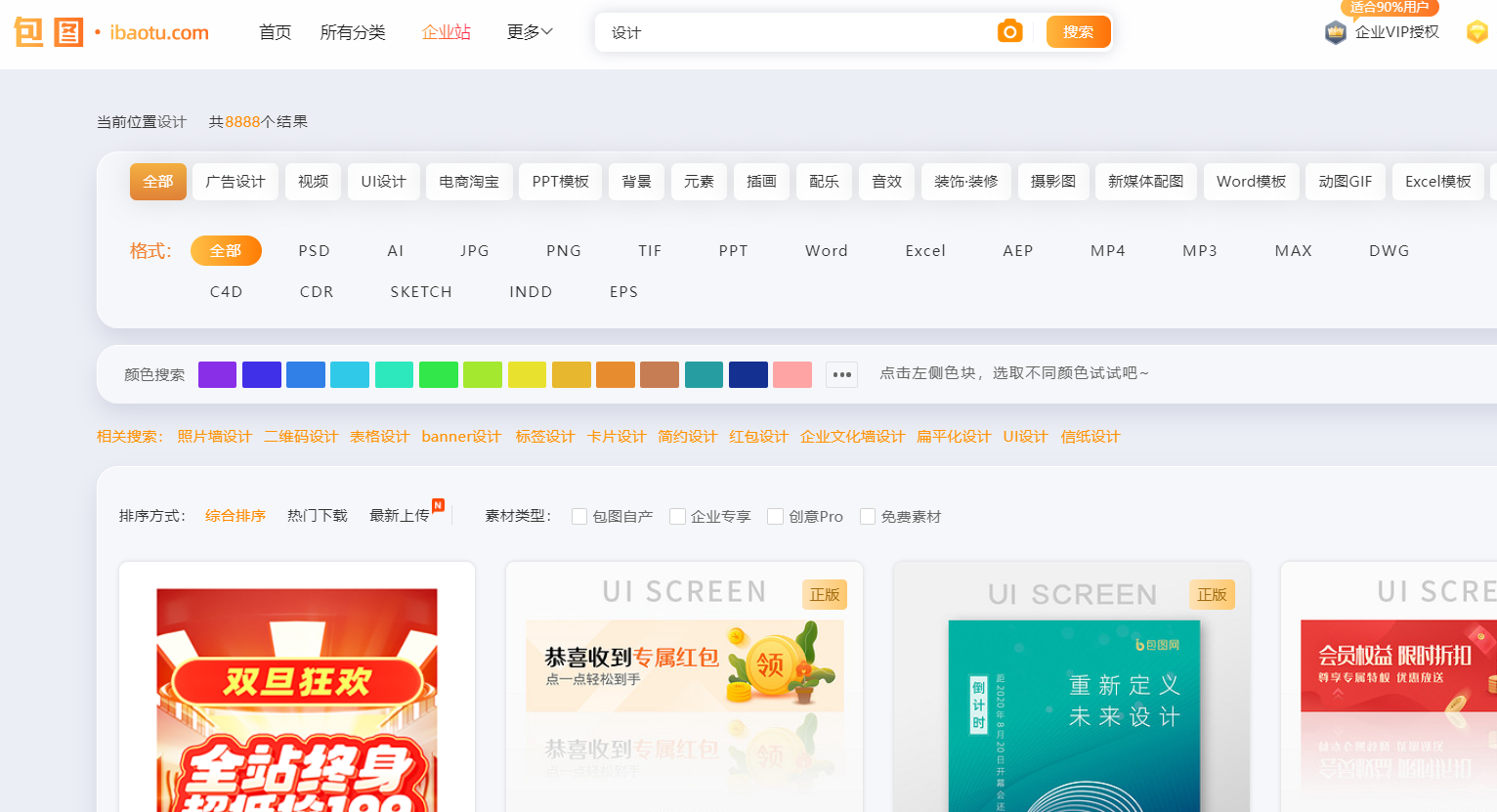Image resolution: width=1497 pixels, height=812 pixels.
Task: Select the 音效 category tab
Action: 886,182
